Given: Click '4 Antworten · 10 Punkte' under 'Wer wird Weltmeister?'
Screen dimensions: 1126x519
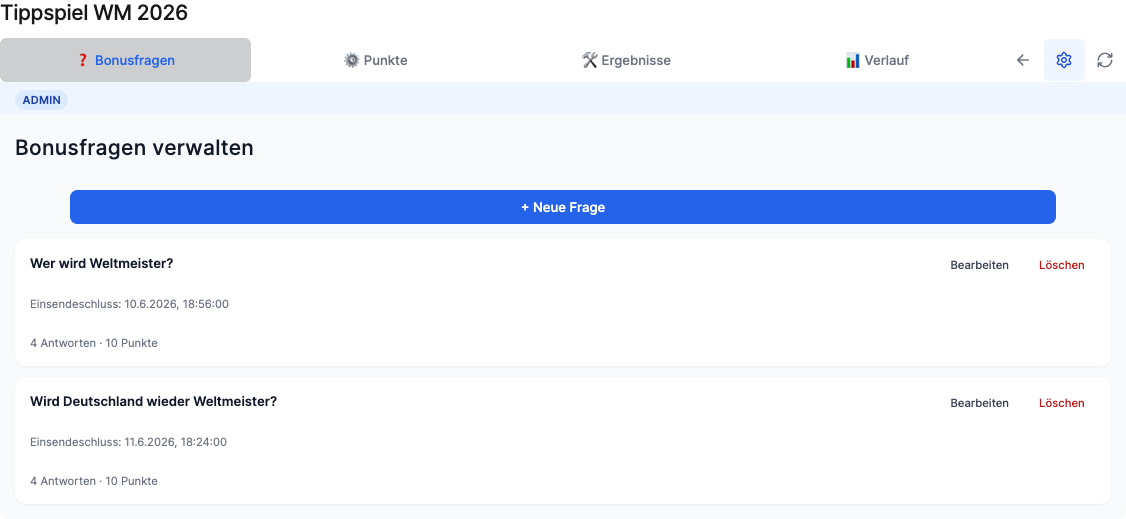Looking at the screenshot, I should coord(94,343).
